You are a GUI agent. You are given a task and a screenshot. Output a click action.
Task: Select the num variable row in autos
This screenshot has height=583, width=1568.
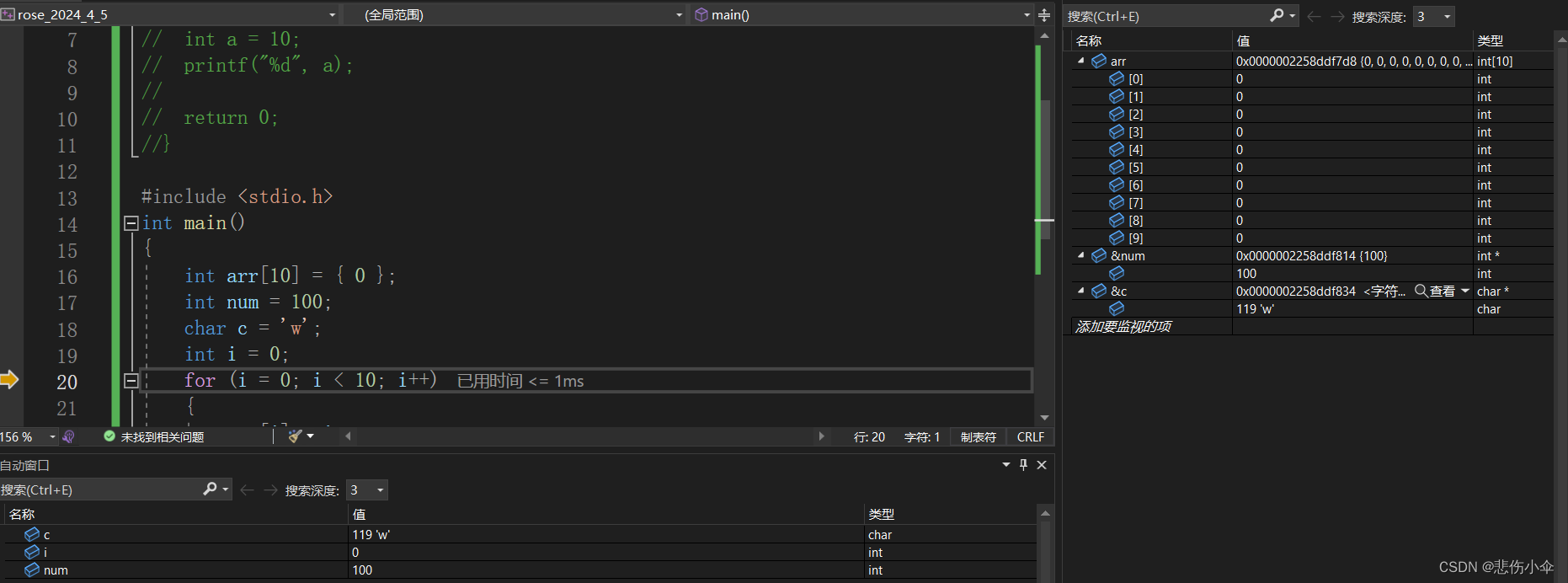[520, 570]
